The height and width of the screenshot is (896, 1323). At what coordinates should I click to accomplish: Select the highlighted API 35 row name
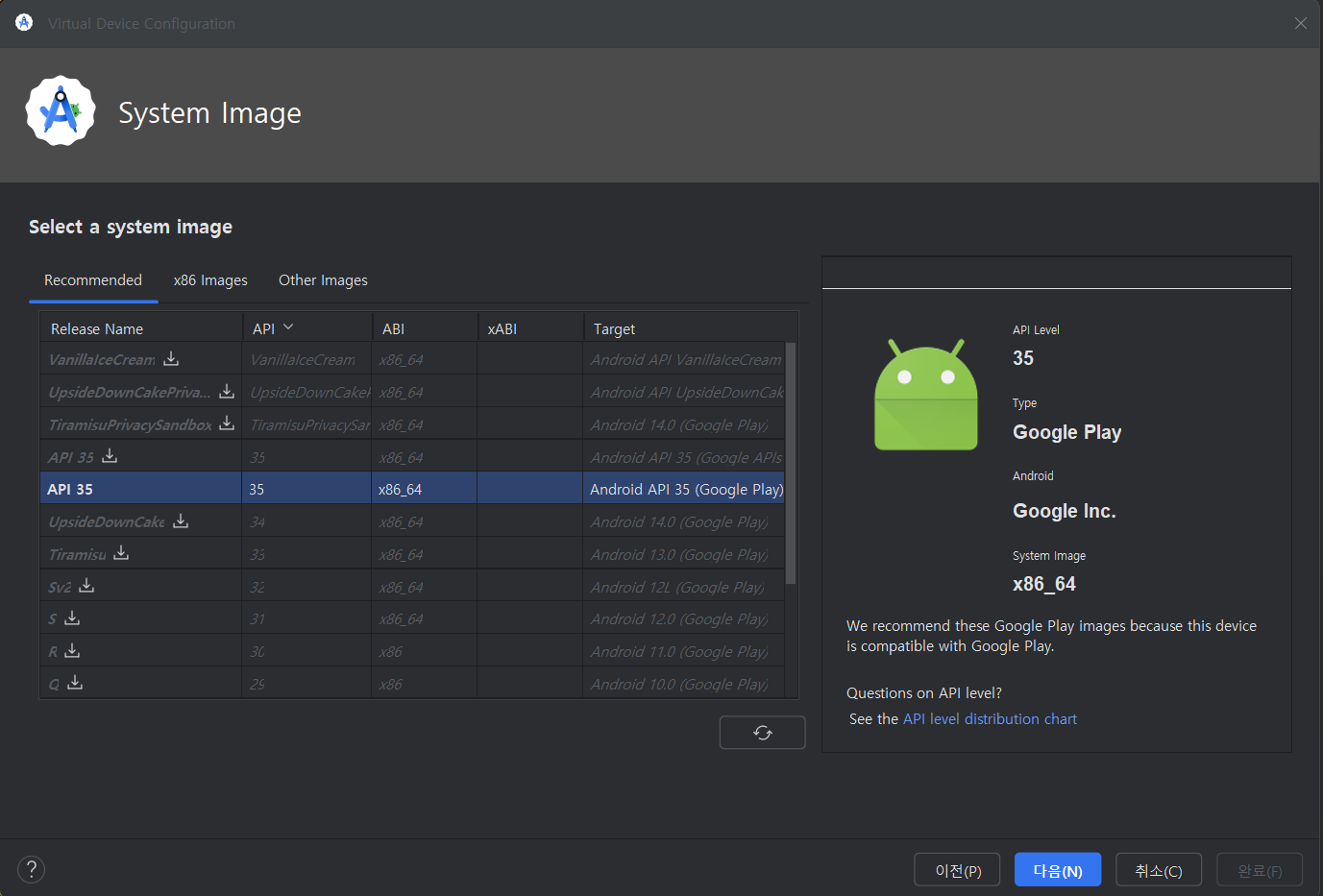pyautogui.click(x=70, y=489)
